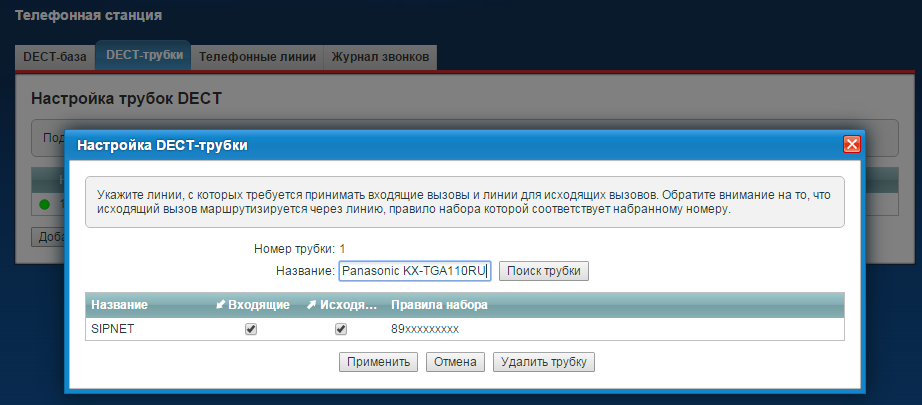Click the Применить button
This screenshot has height=405, width=922.
point(378,362)
